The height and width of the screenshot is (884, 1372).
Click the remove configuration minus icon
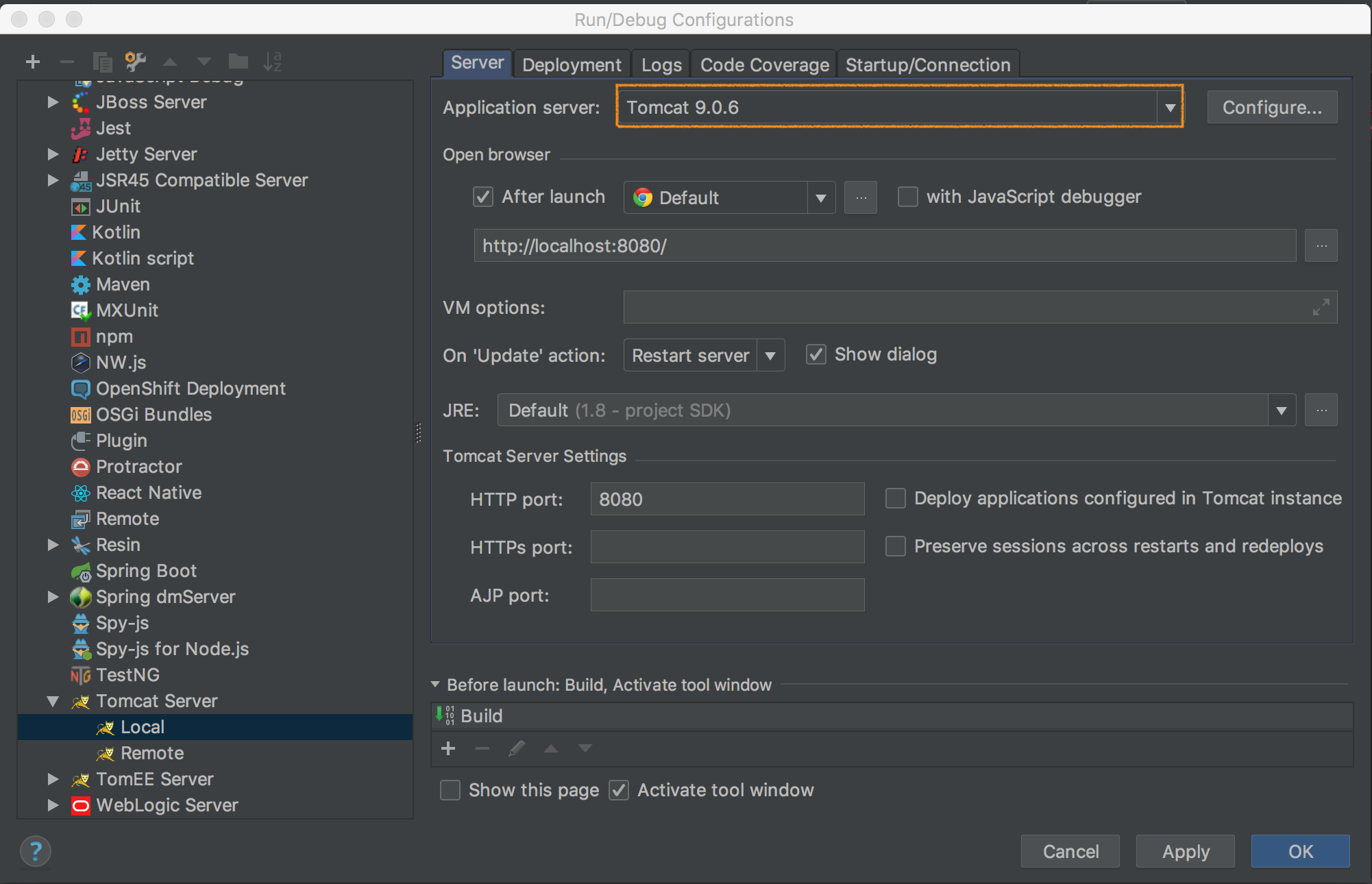66,62
